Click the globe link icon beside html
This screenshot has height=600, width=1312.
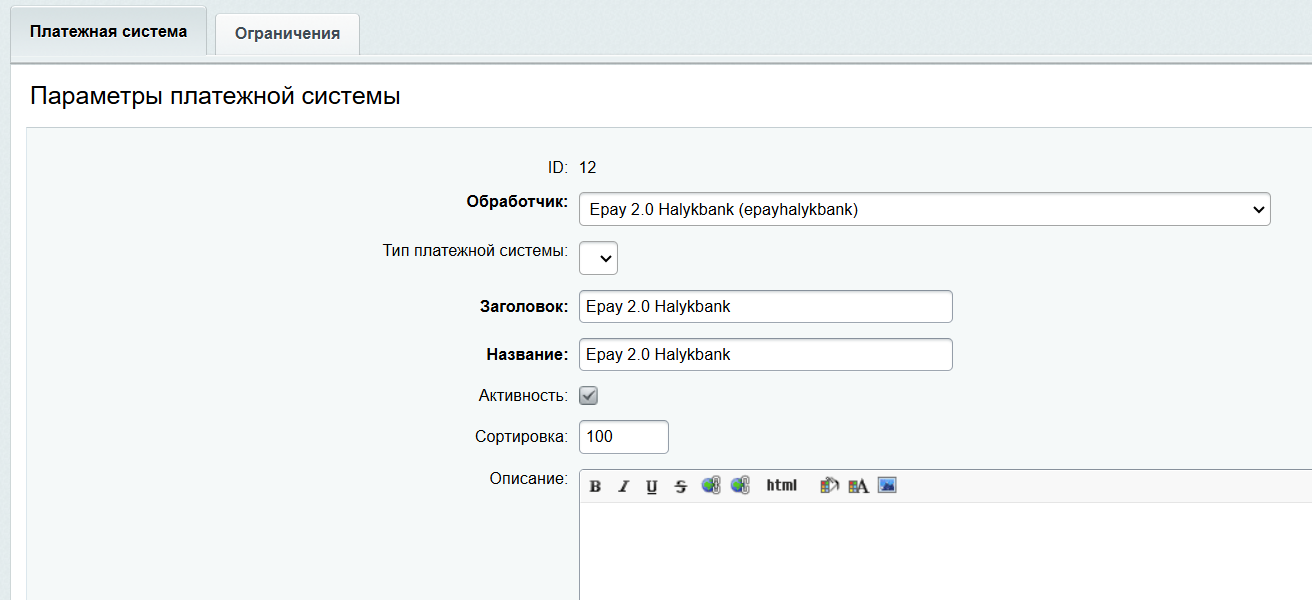pyautogui.click(x=740, y=486)
